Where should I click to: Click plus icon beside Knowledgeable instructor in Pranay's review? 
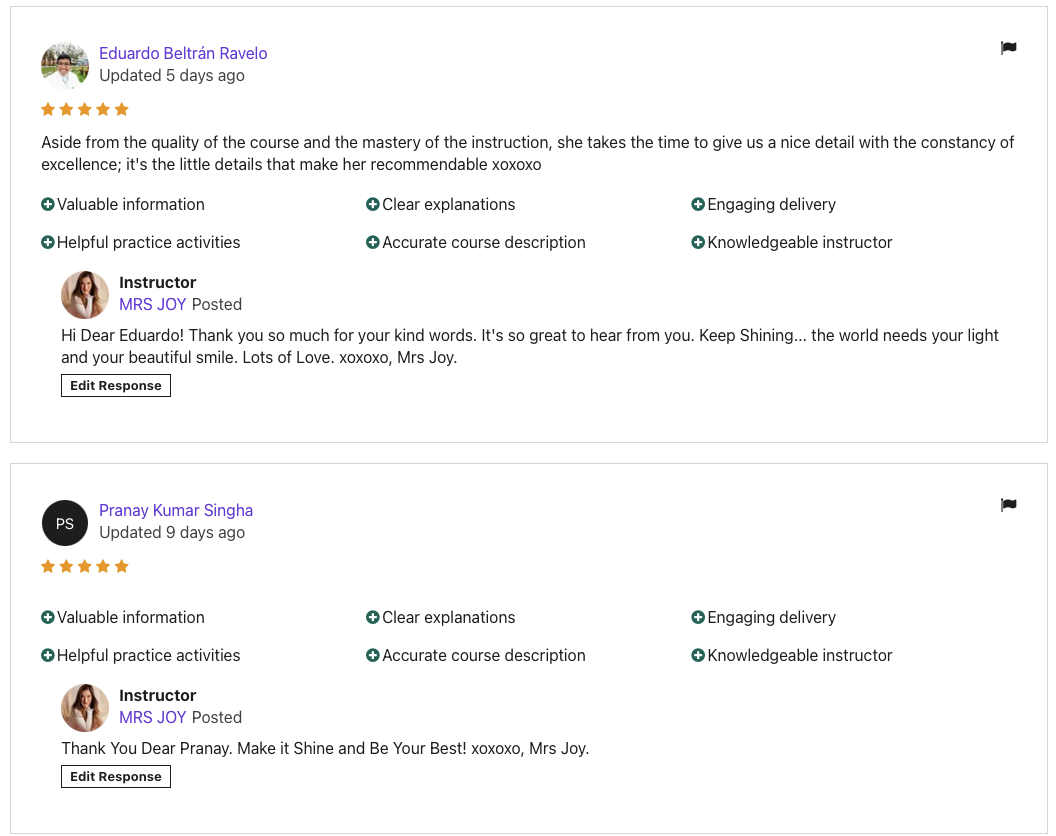[698, 655]
